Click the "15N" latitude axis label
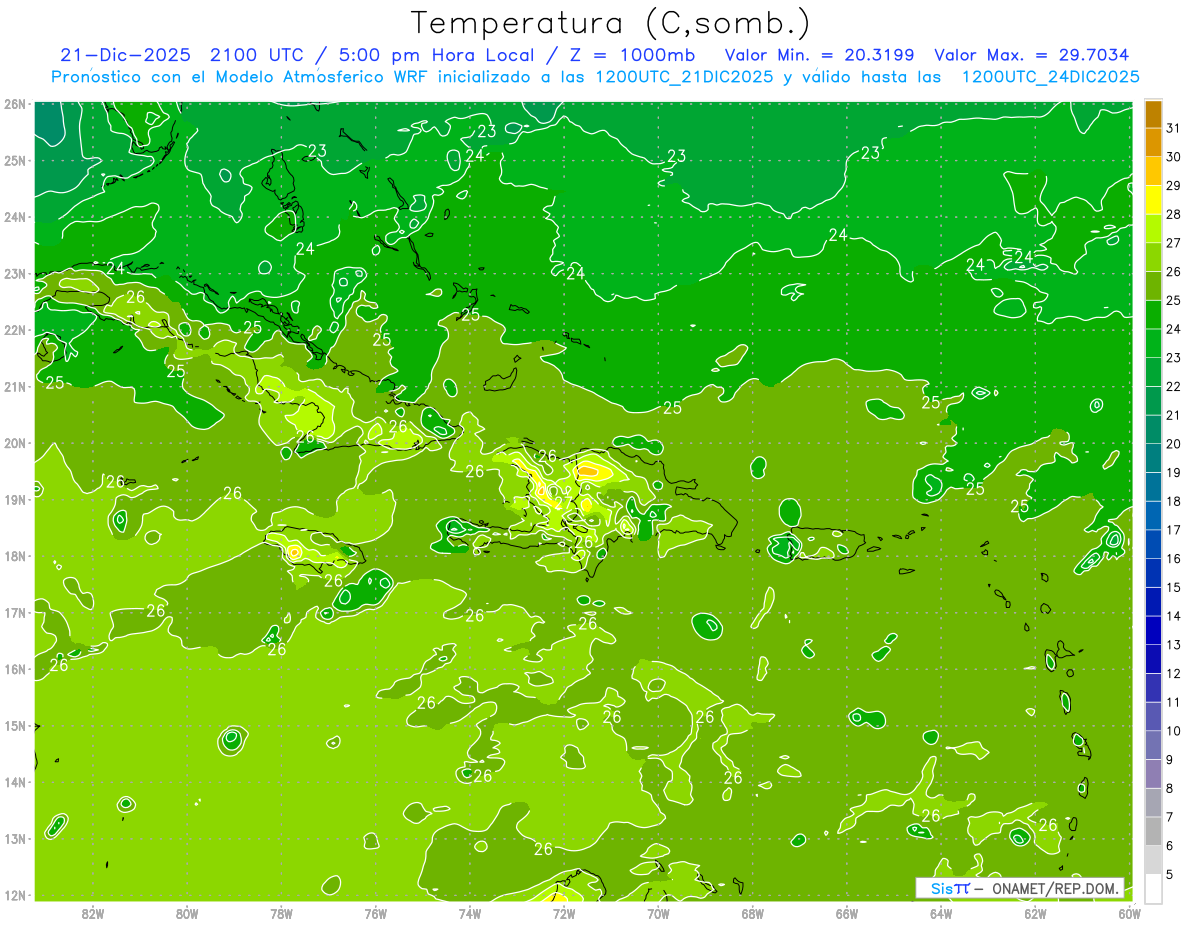 pyautogui.click(x=15, y=725)
